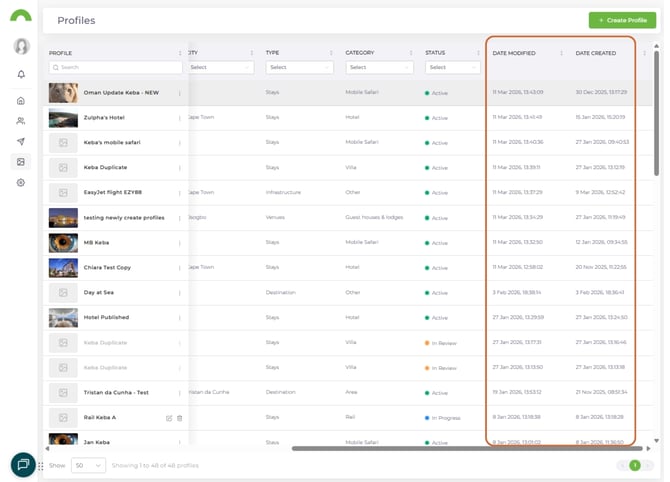Go to Home via sidebar icon
The width and height of the screenshot is (670, 482).
(x=21, y=101)
